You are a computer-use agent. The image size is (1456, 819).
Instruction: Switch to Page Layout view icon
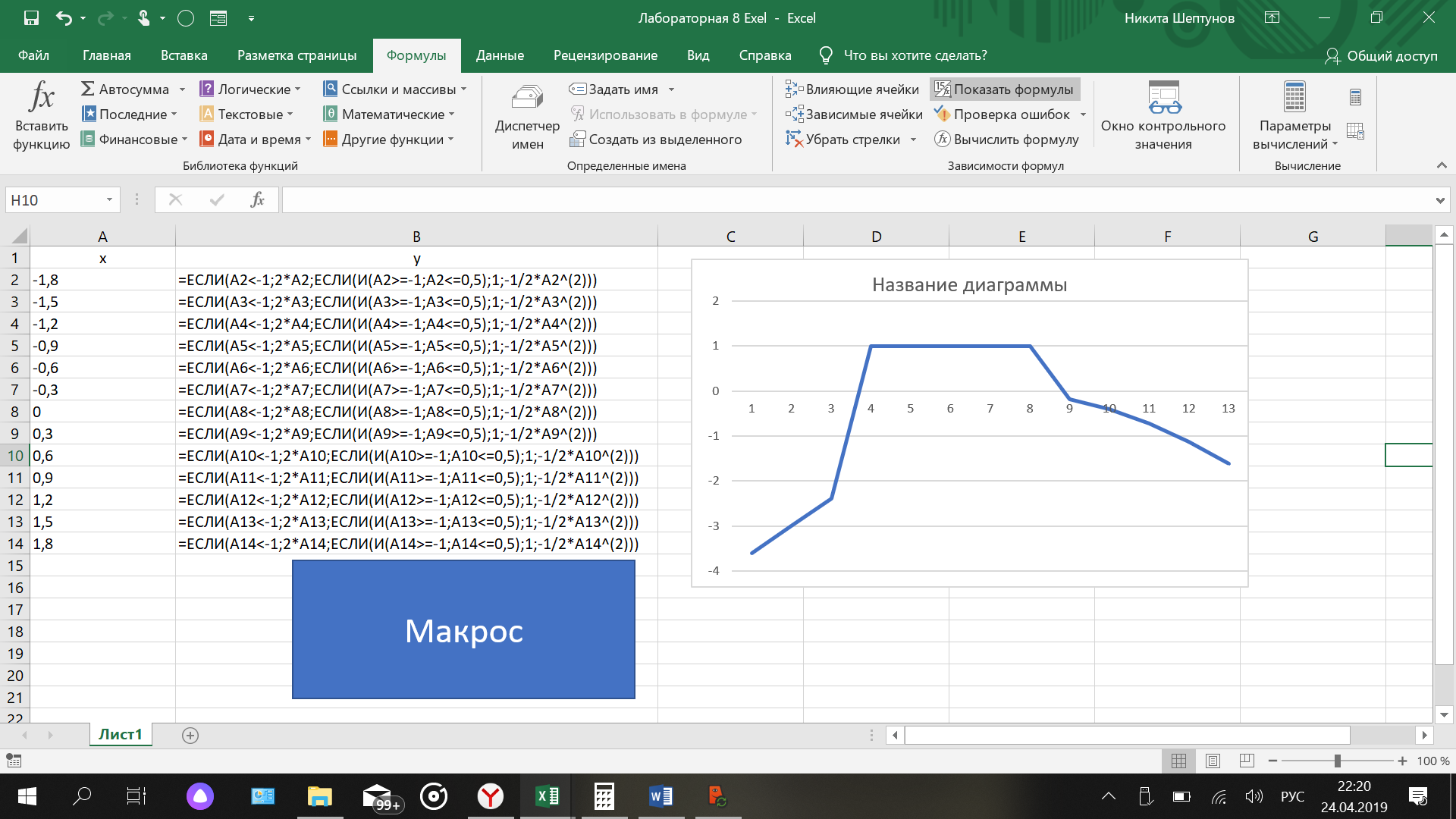point(1213,761)
